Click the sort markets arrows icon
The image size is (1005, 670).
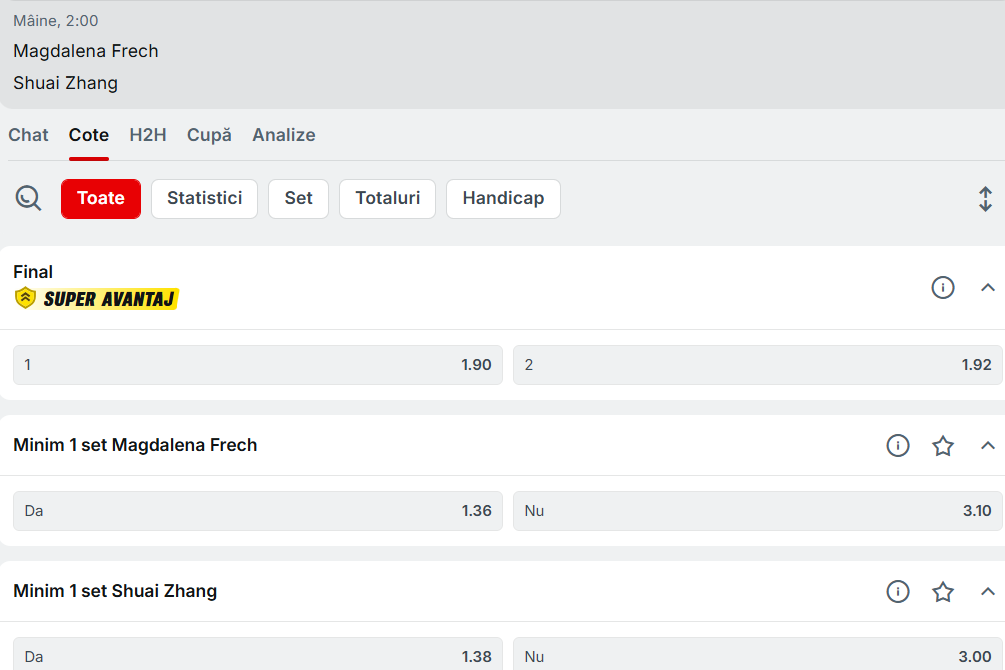click(985, 199)
